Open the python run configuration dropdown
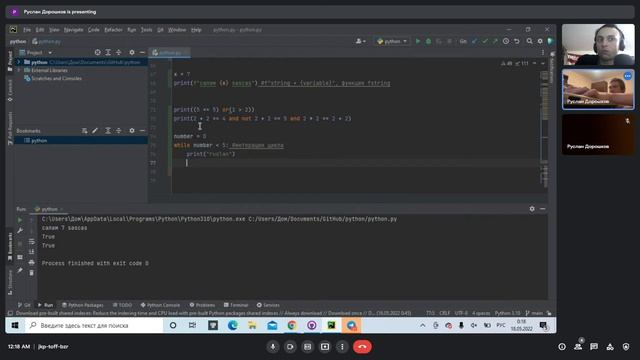Screen dimensions: 640x360 (x=392, y=41)
